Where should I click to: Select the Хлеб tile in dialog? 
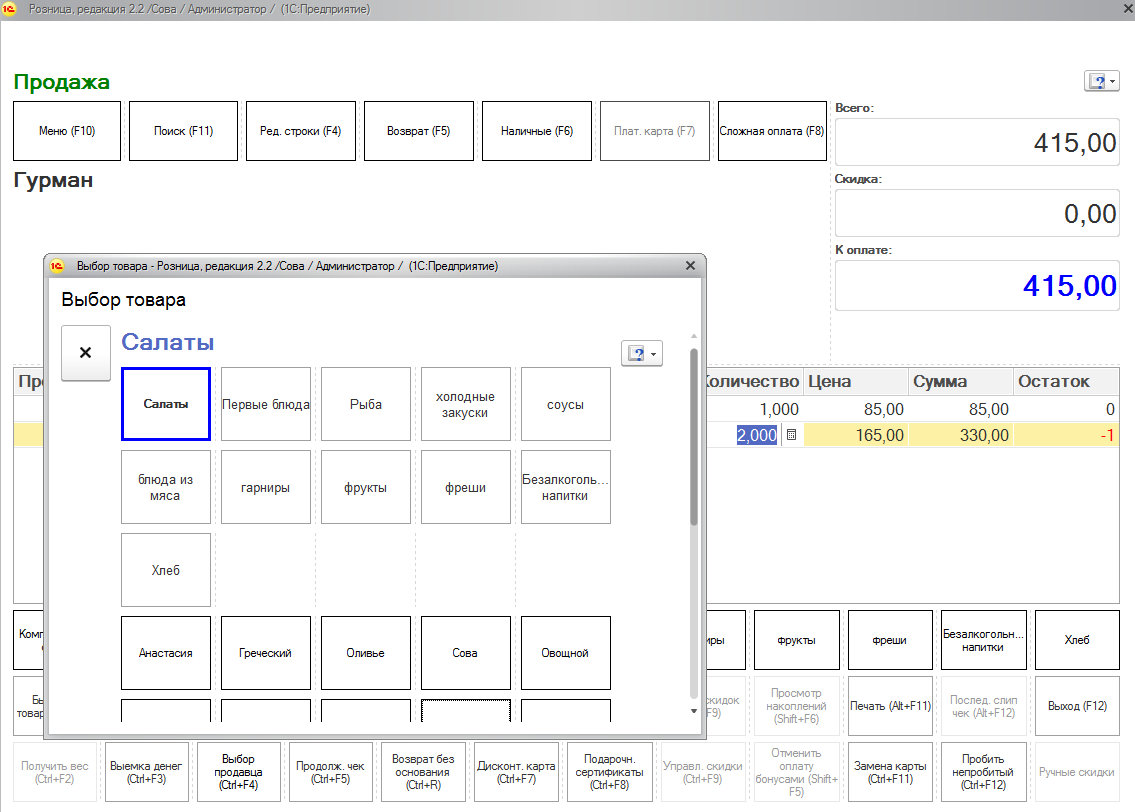pyautogui.click(x=166, y=570)
